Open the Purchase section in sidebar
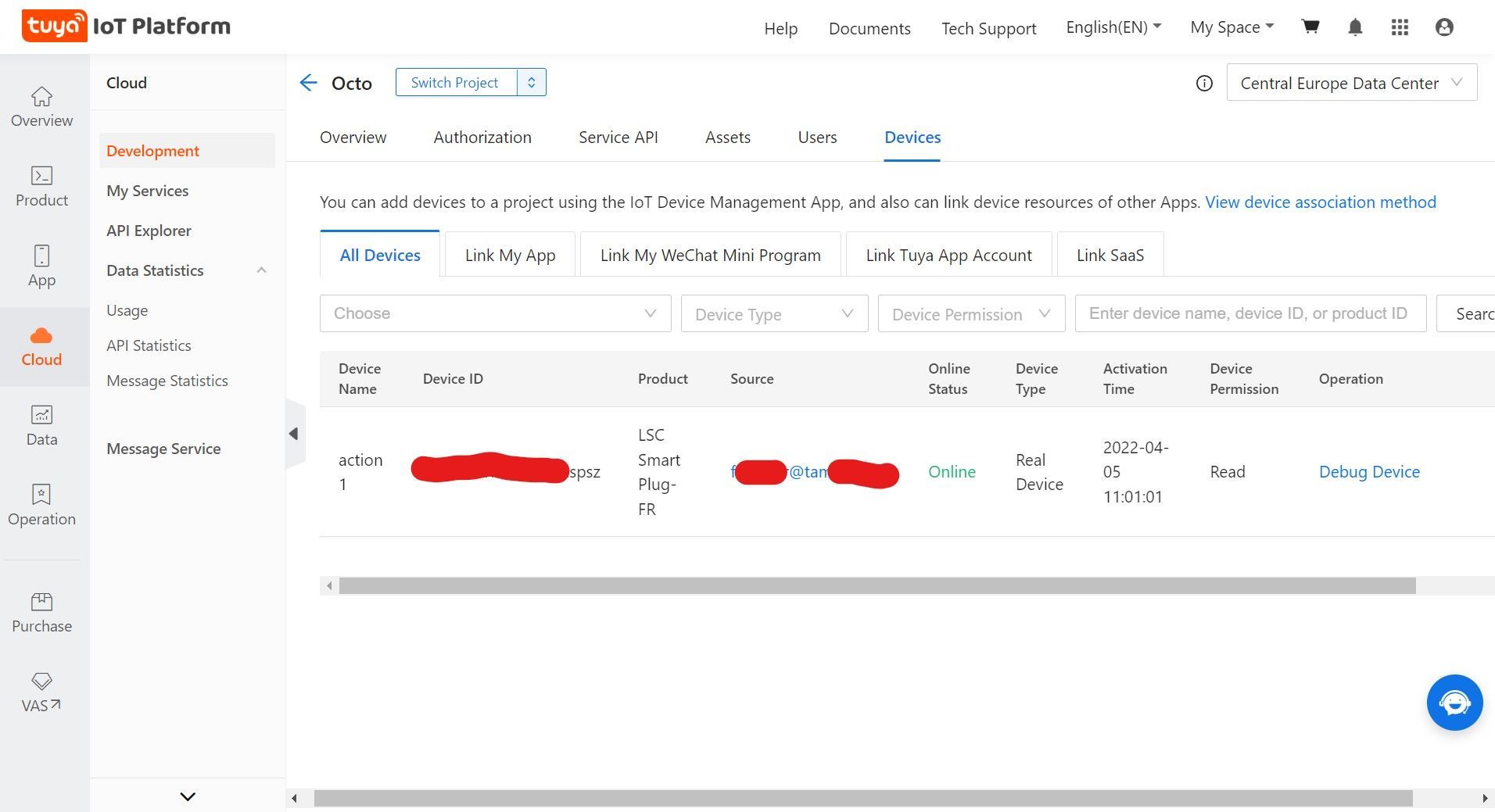This screenshot has height=812, width=1495. pyautogui.click(x=41, y=613)
